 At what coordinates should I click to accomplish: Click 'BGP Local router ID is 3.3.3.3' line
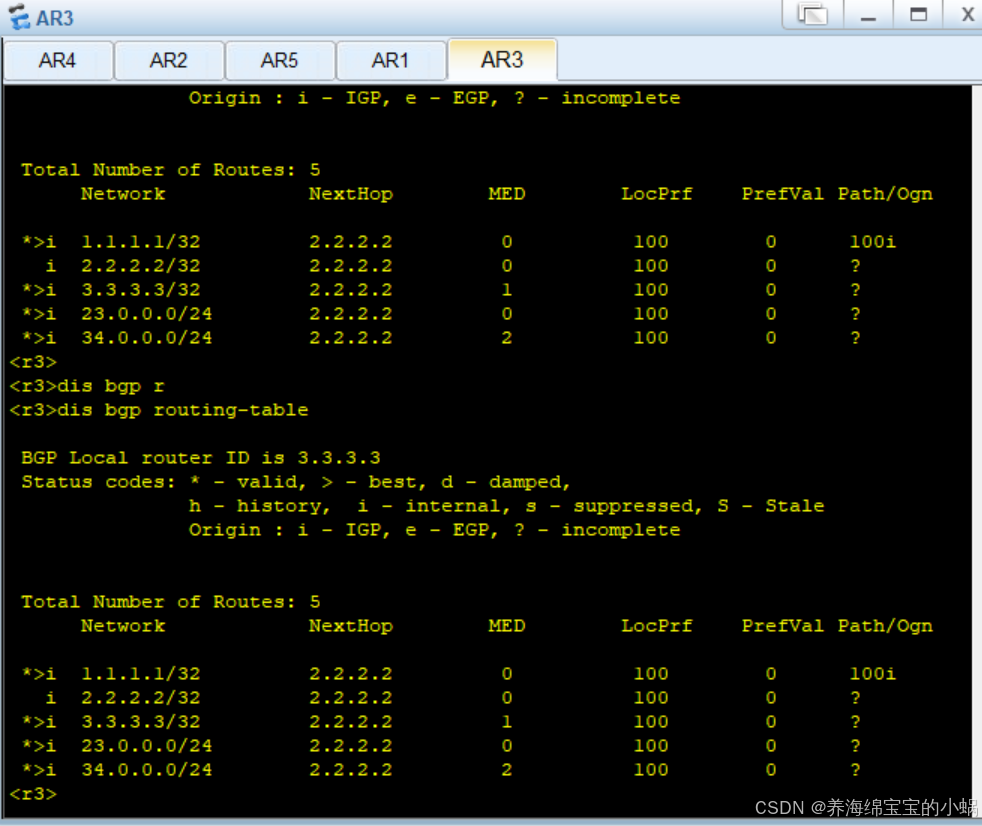click(200, 458)
